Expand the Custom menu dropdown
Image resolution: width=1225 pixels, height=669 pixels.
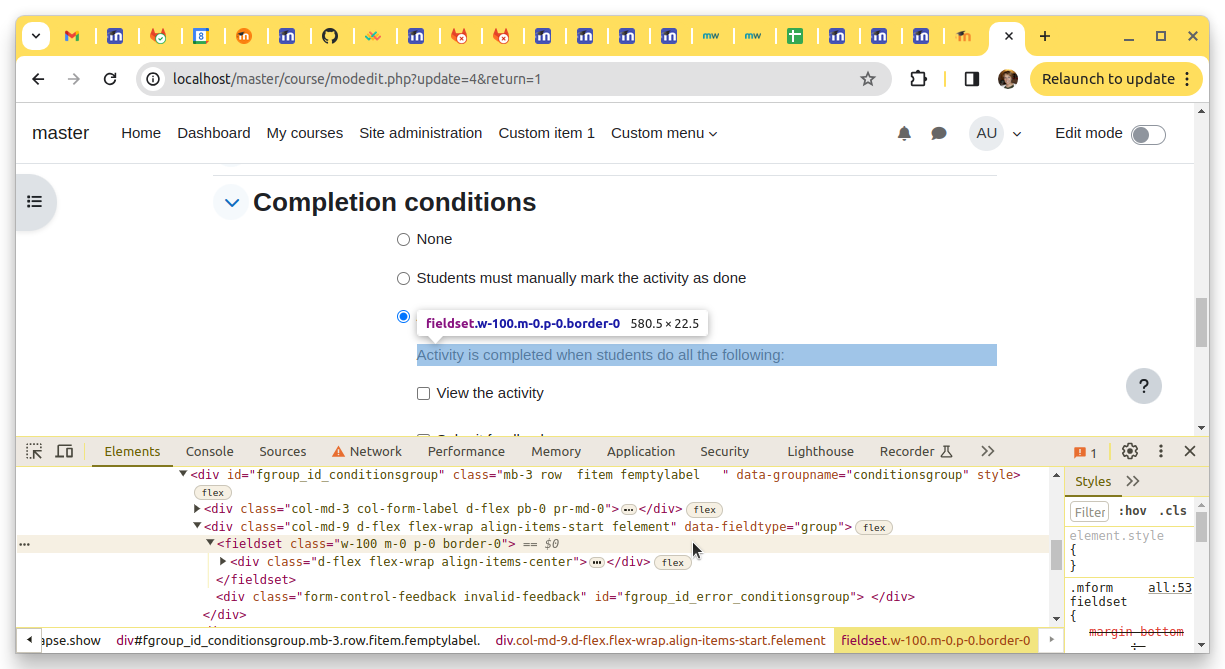664,133
